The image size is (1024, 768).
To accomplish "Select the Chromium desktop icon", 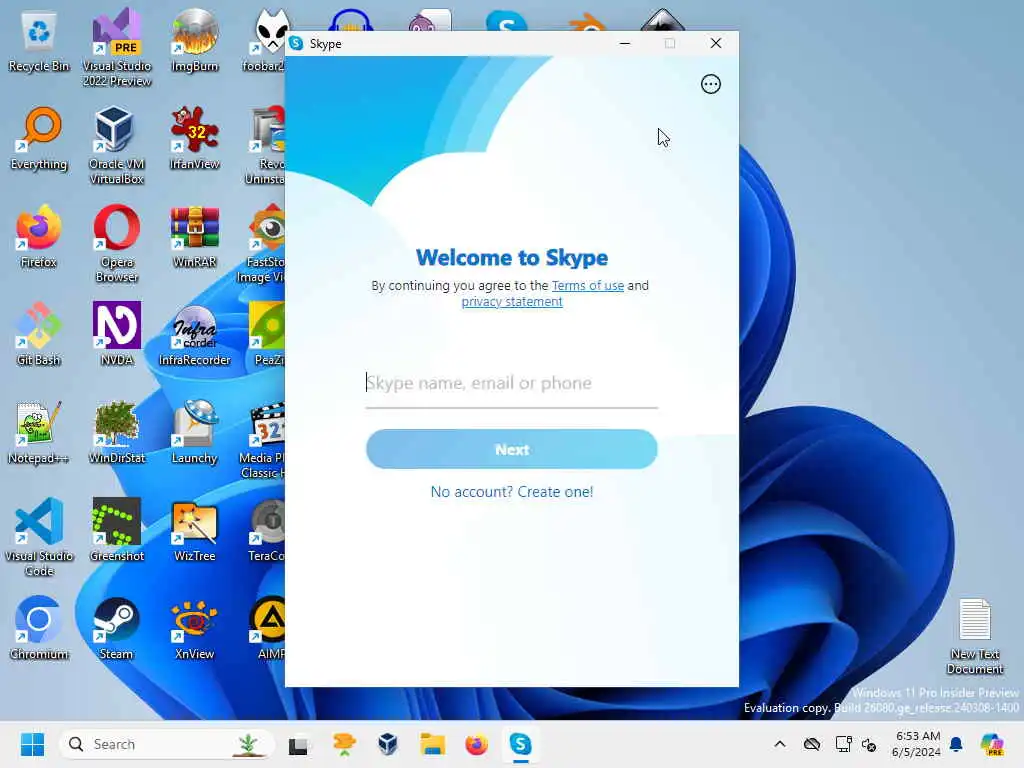I will tap(39, 629).
